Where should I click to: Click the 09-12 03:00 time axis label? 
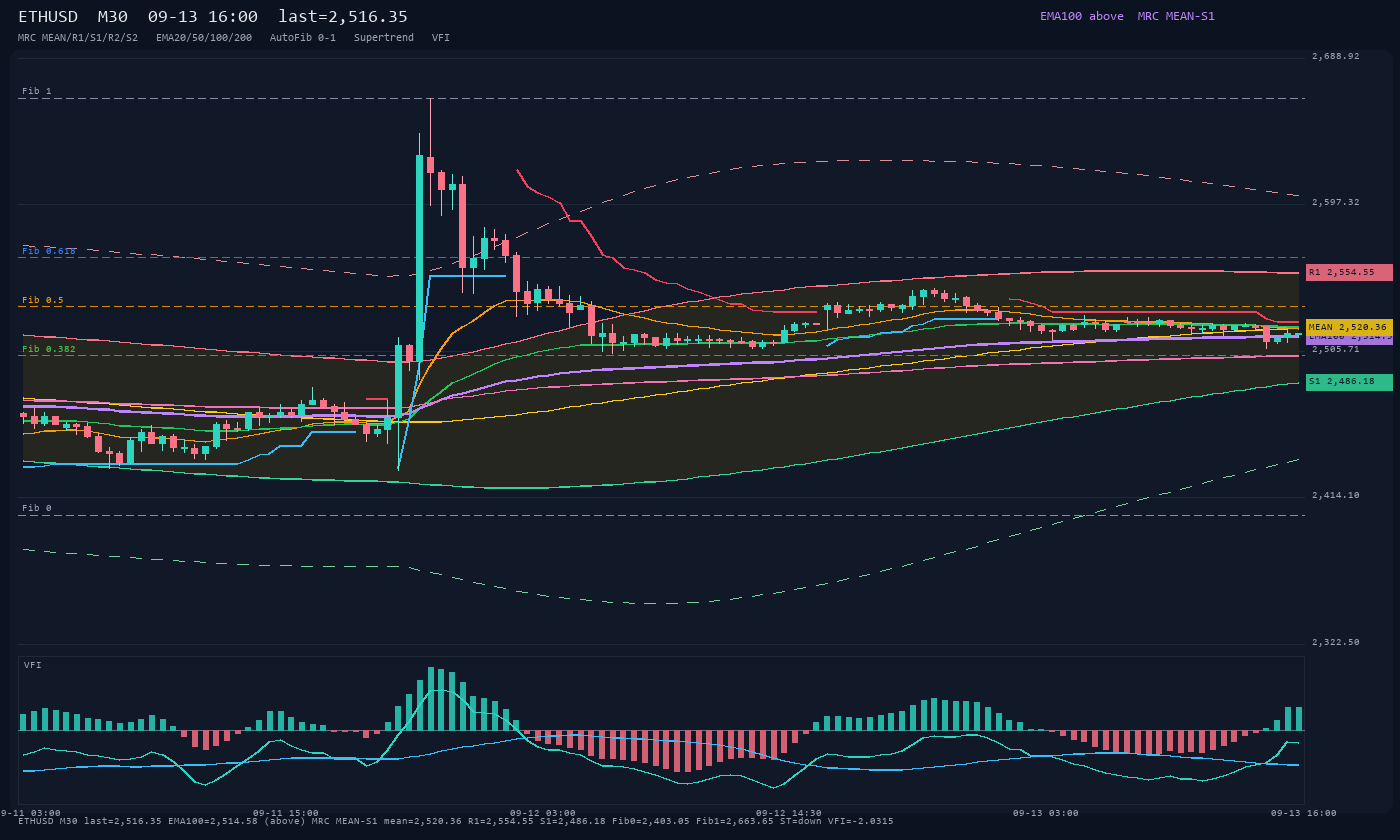pos(543,813)
